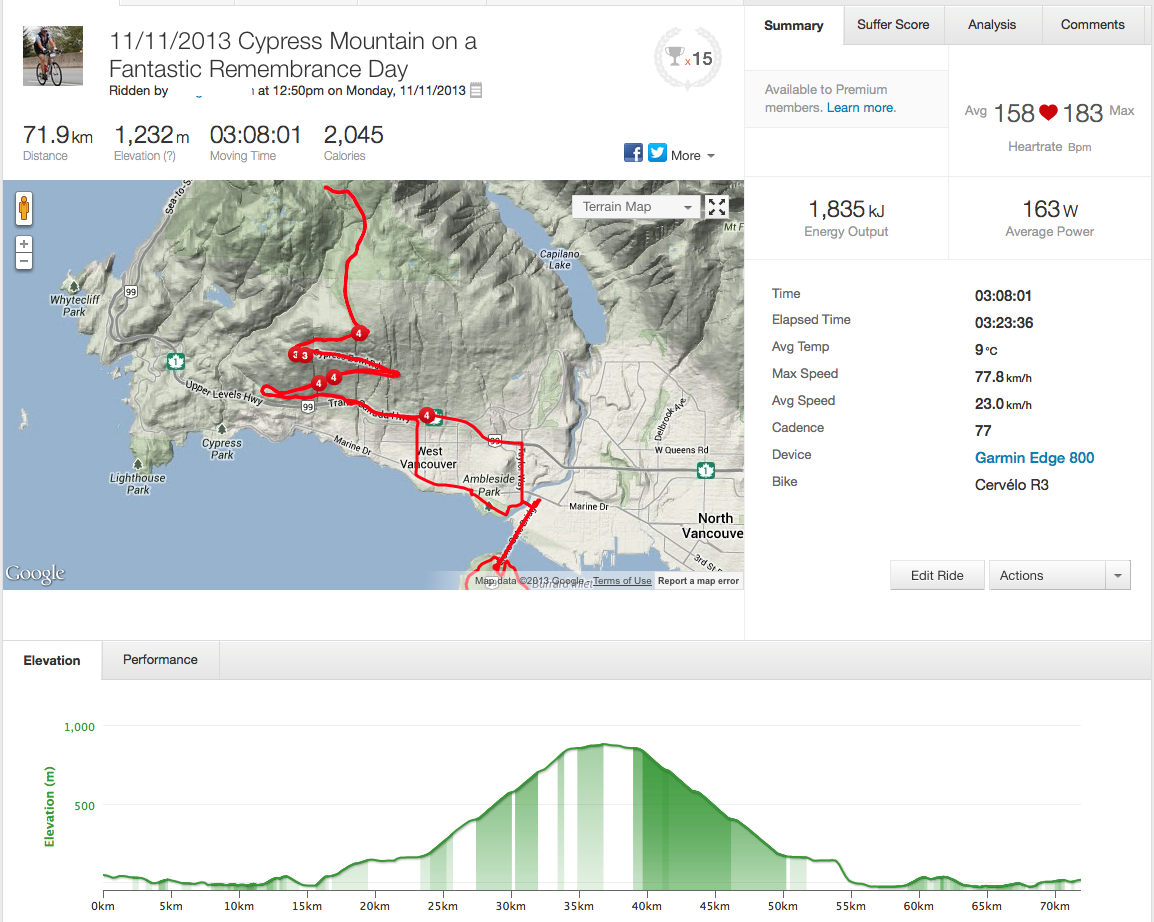The width and height of the screenshot is (1154, 922).
Task: Open the More sharing dropdown
Action: point(693,155)
